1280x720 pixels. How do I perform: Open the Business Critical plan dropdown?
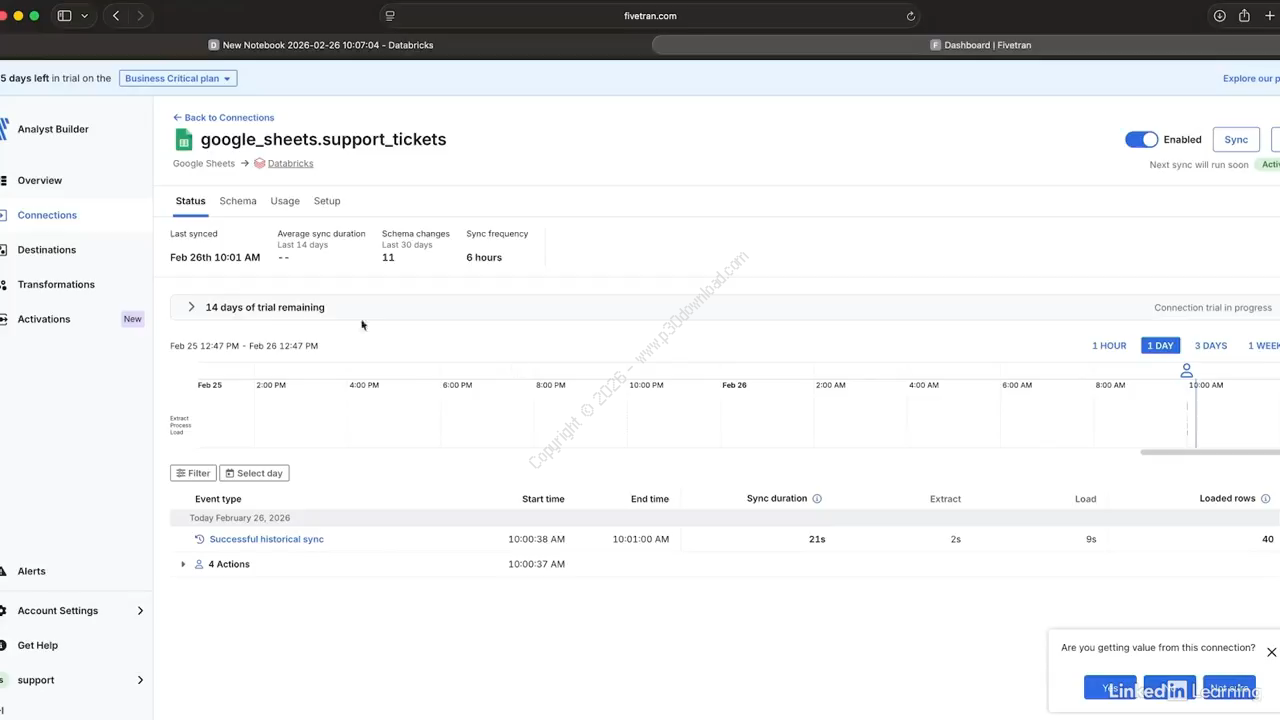(178, 78)
